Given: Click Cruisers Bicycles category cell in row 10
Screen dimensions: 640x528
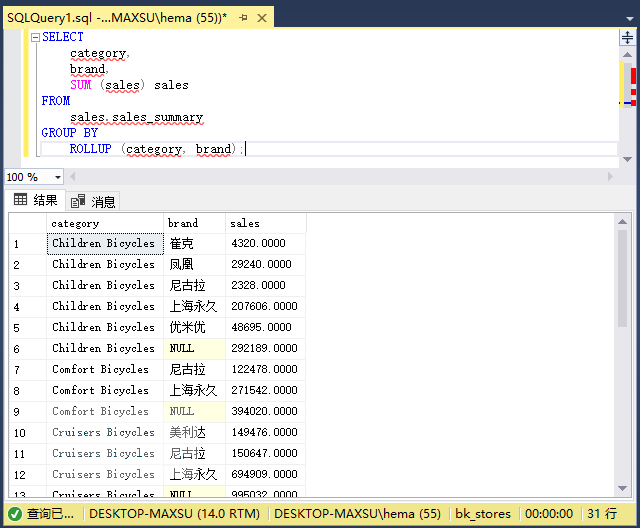Looking at the screenshot, I should (x=105, y=433).
